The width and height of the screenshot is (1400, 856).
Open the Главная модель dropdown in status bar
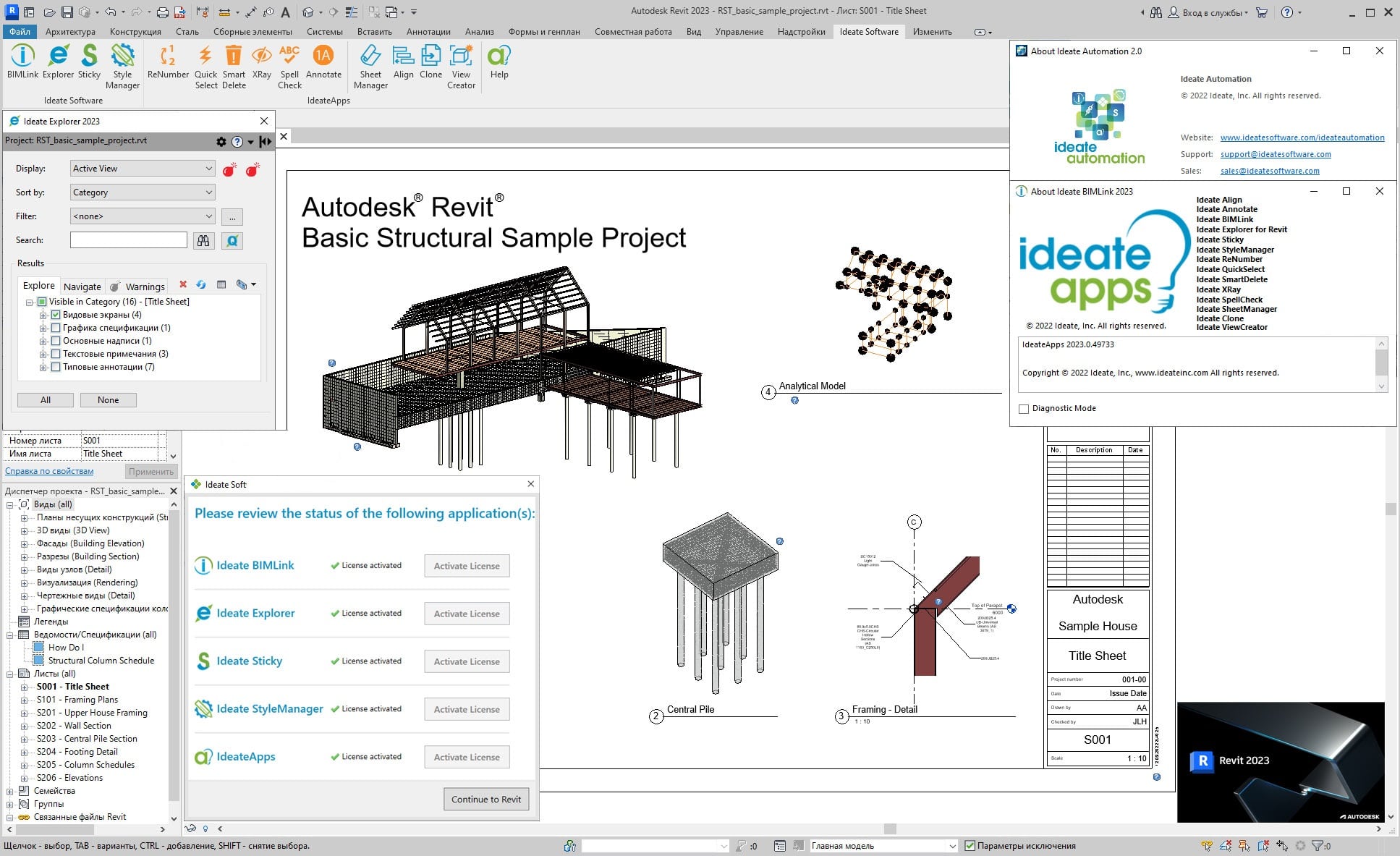[883, 845]
